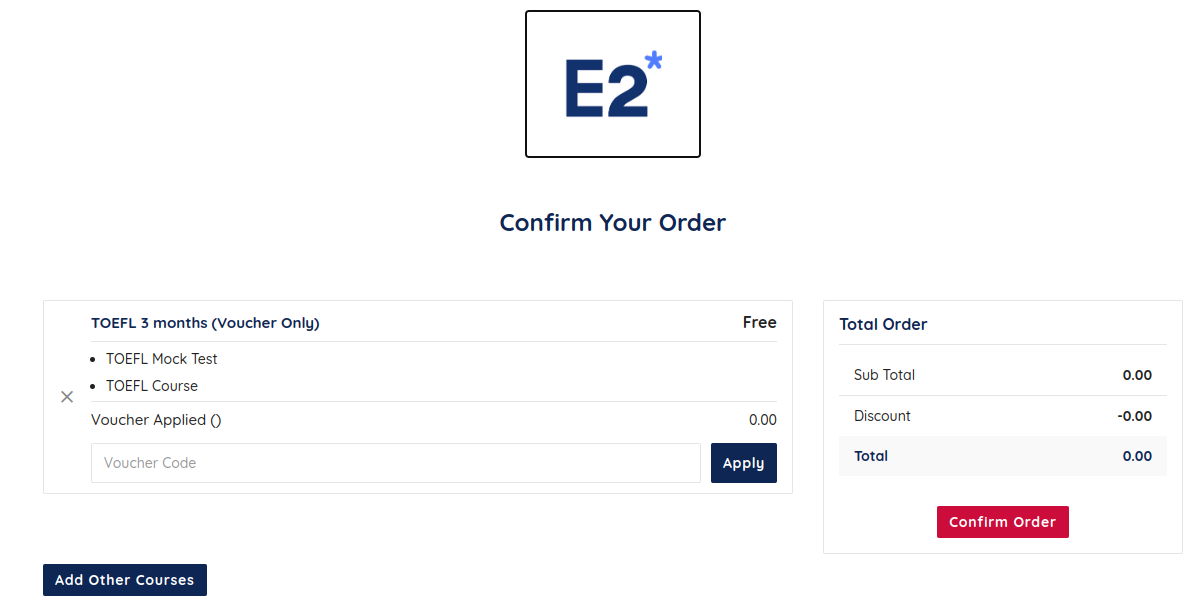Click the Apply button for the voucher
This screenshot has width=1194, height=609.
pyautogui.click(x=743, y=462)
